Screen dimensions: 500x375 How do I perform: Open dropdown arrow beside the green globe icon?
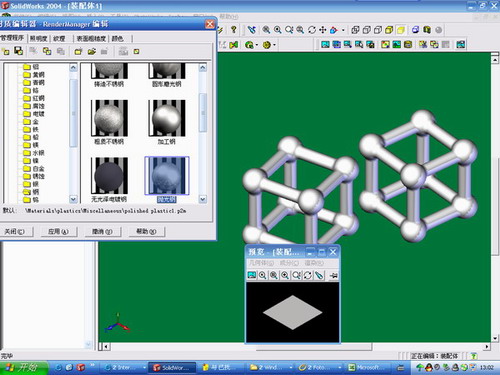[x=257, y=45]
